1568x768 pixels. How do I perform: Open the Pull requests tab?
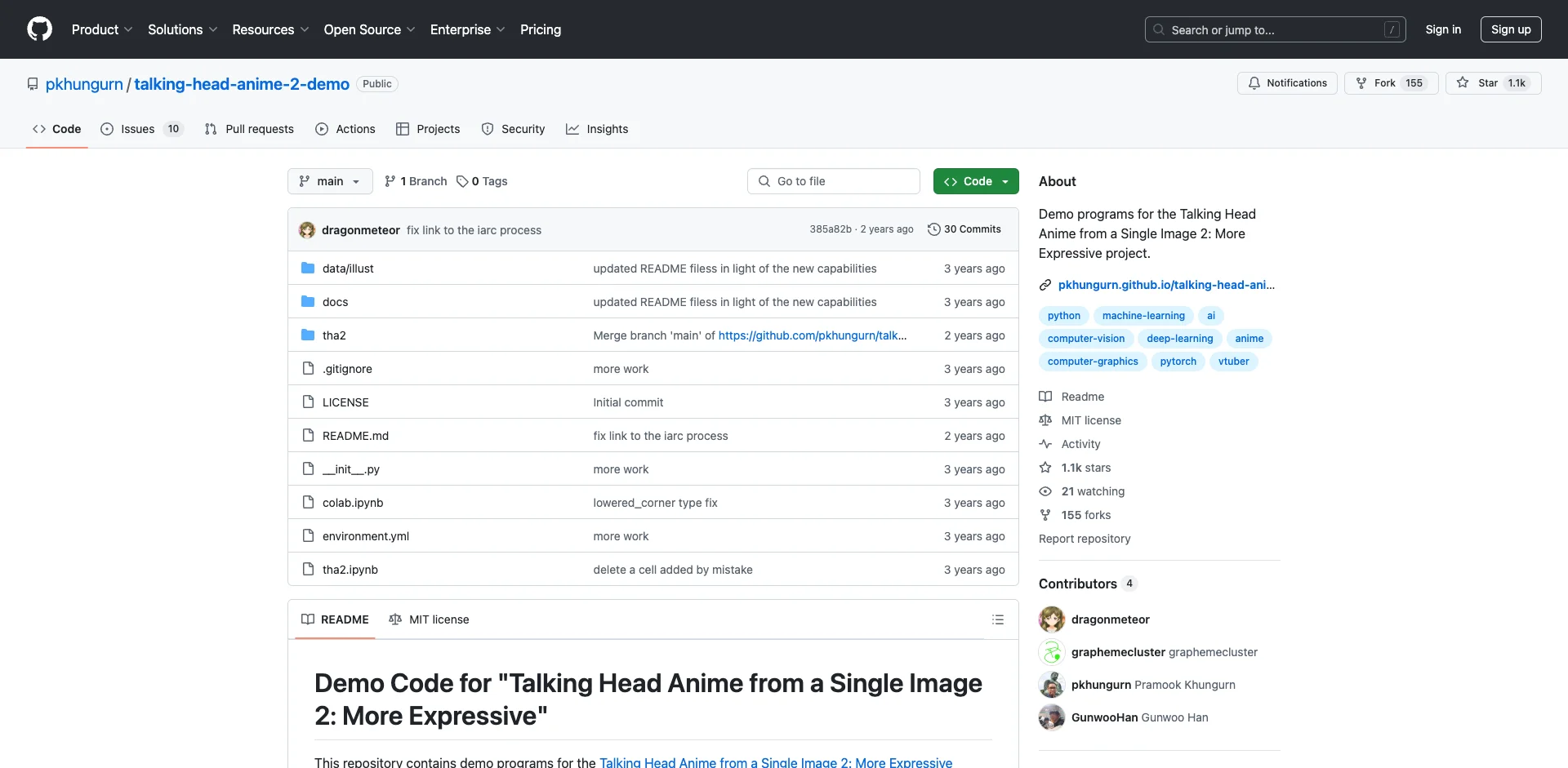pos(249,129)
